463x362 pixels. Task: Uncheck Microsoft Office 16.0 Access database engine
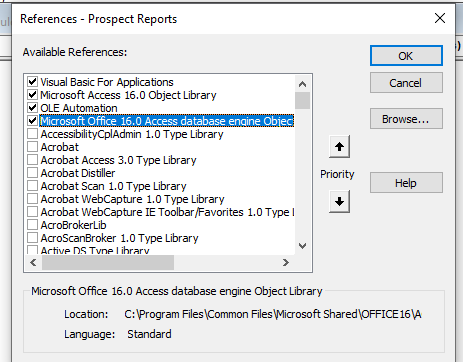pos(32,121)
